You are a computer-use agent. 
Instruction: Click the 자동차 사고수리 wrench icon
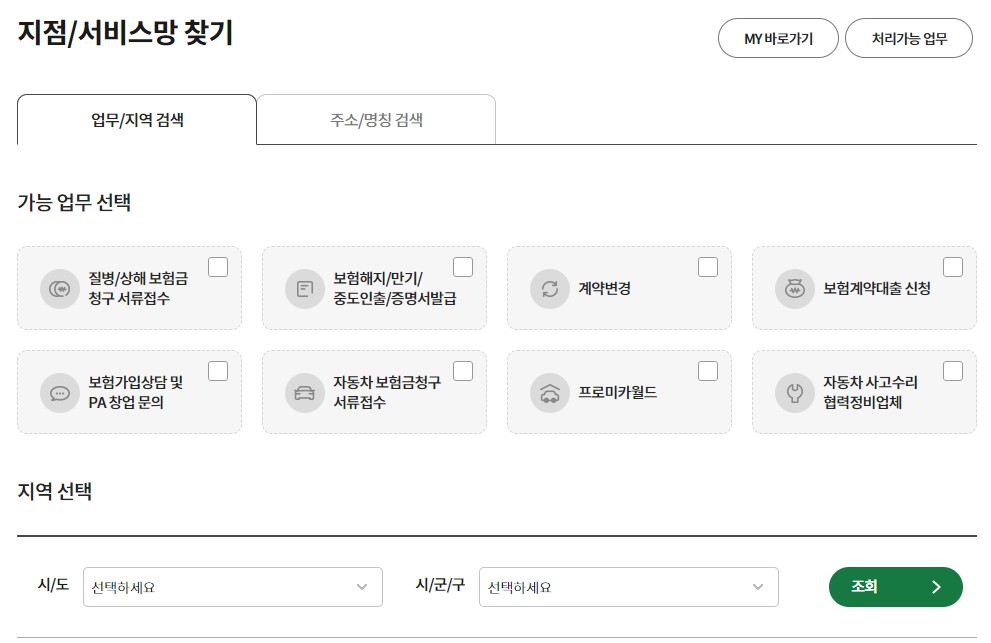point(795,391)
